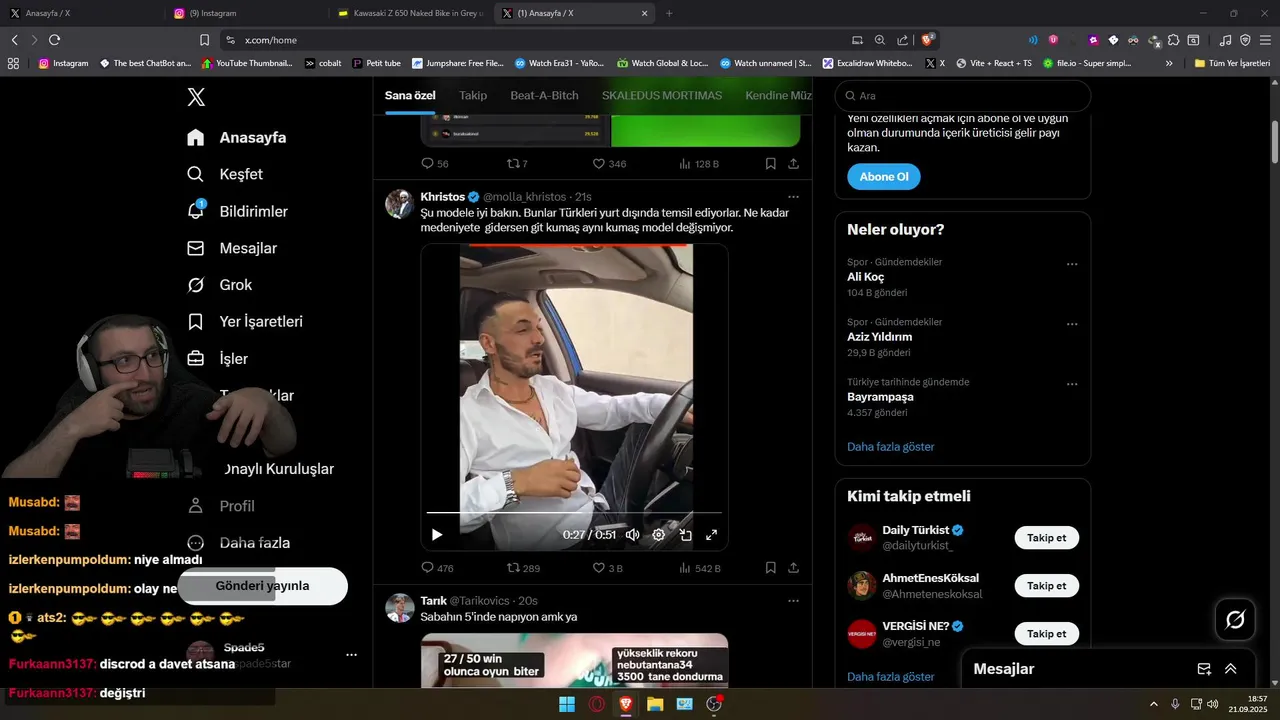
Task: Go to Anasayfa in the sidebar
Action: point(237,138)
